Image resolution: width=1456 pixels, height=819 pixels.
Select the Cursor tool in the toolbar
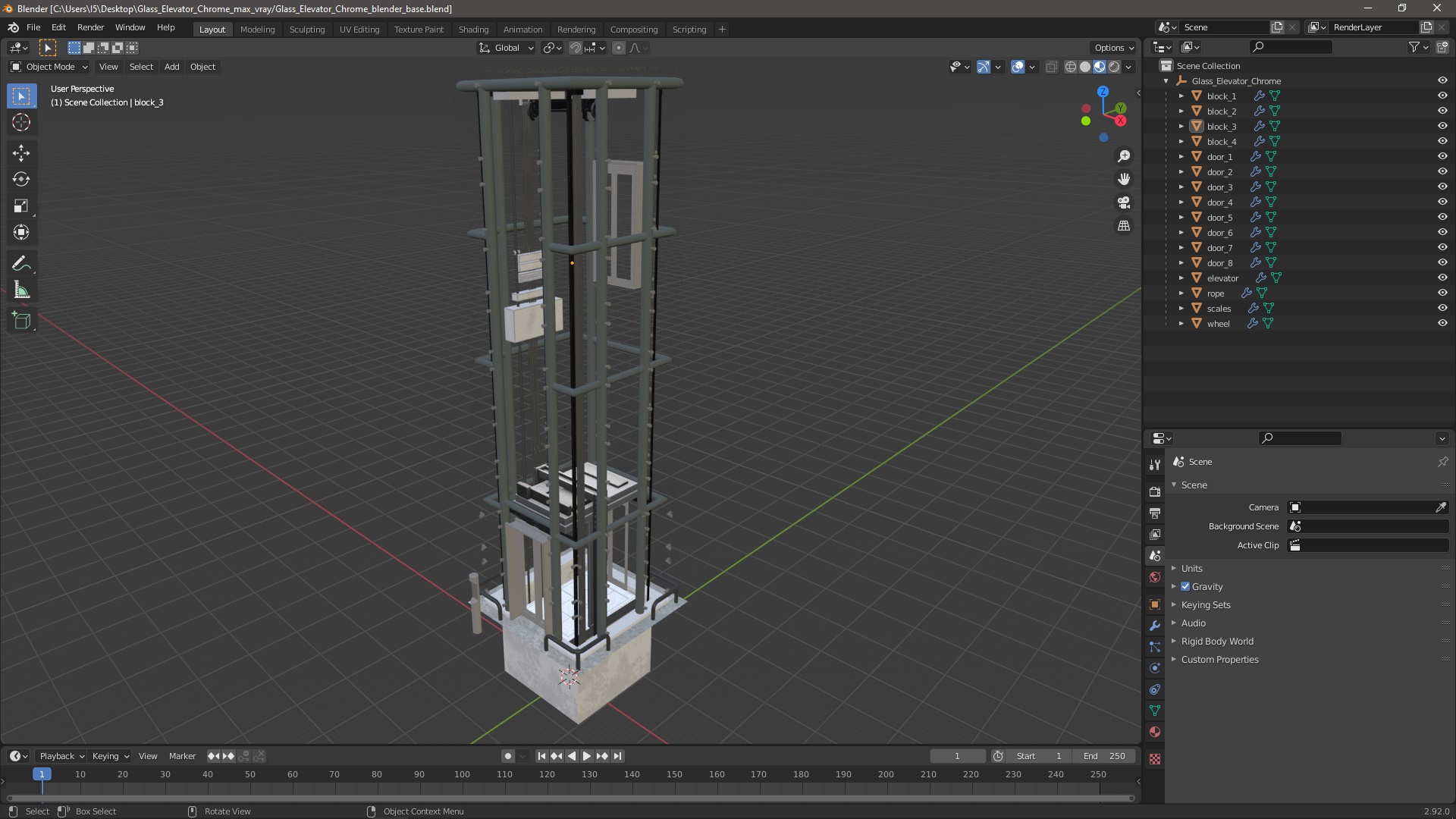point(21,122)
